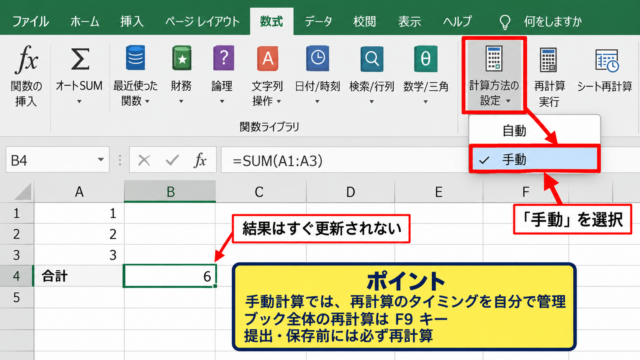This screenshot has width=640, height=360.
Task: Open the 論理 functions icon
Action: coord(223,58)
